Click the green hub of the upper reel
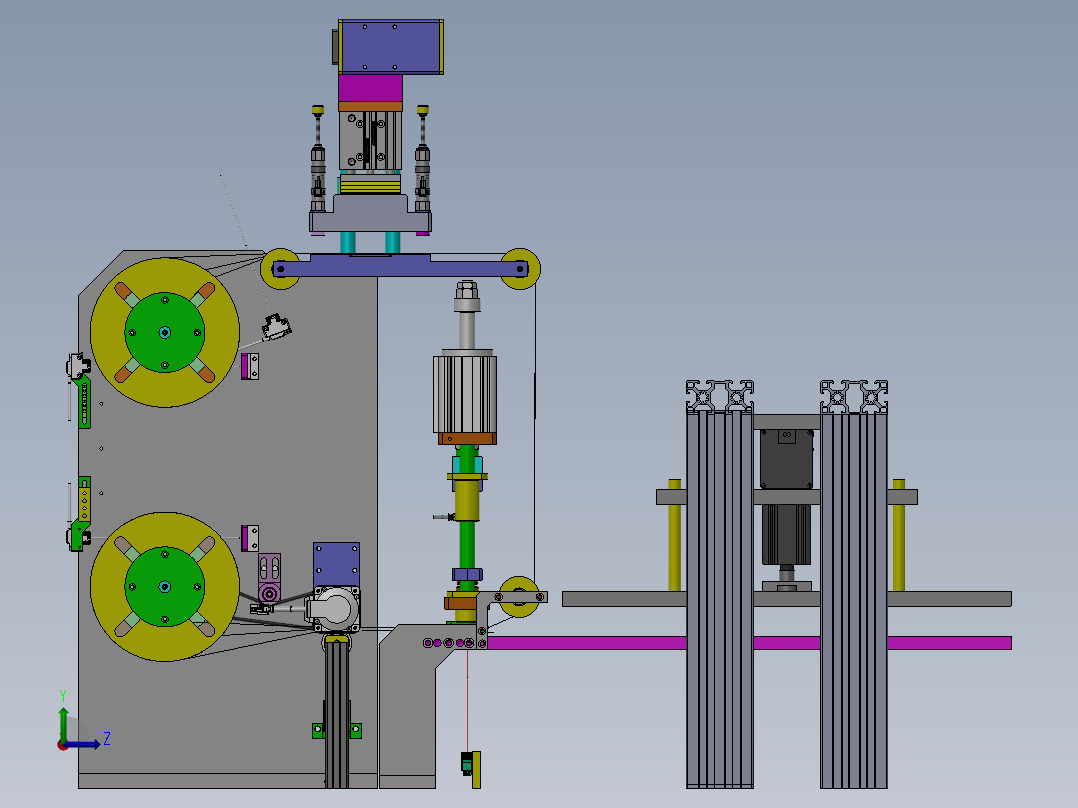 coord(165,333)
